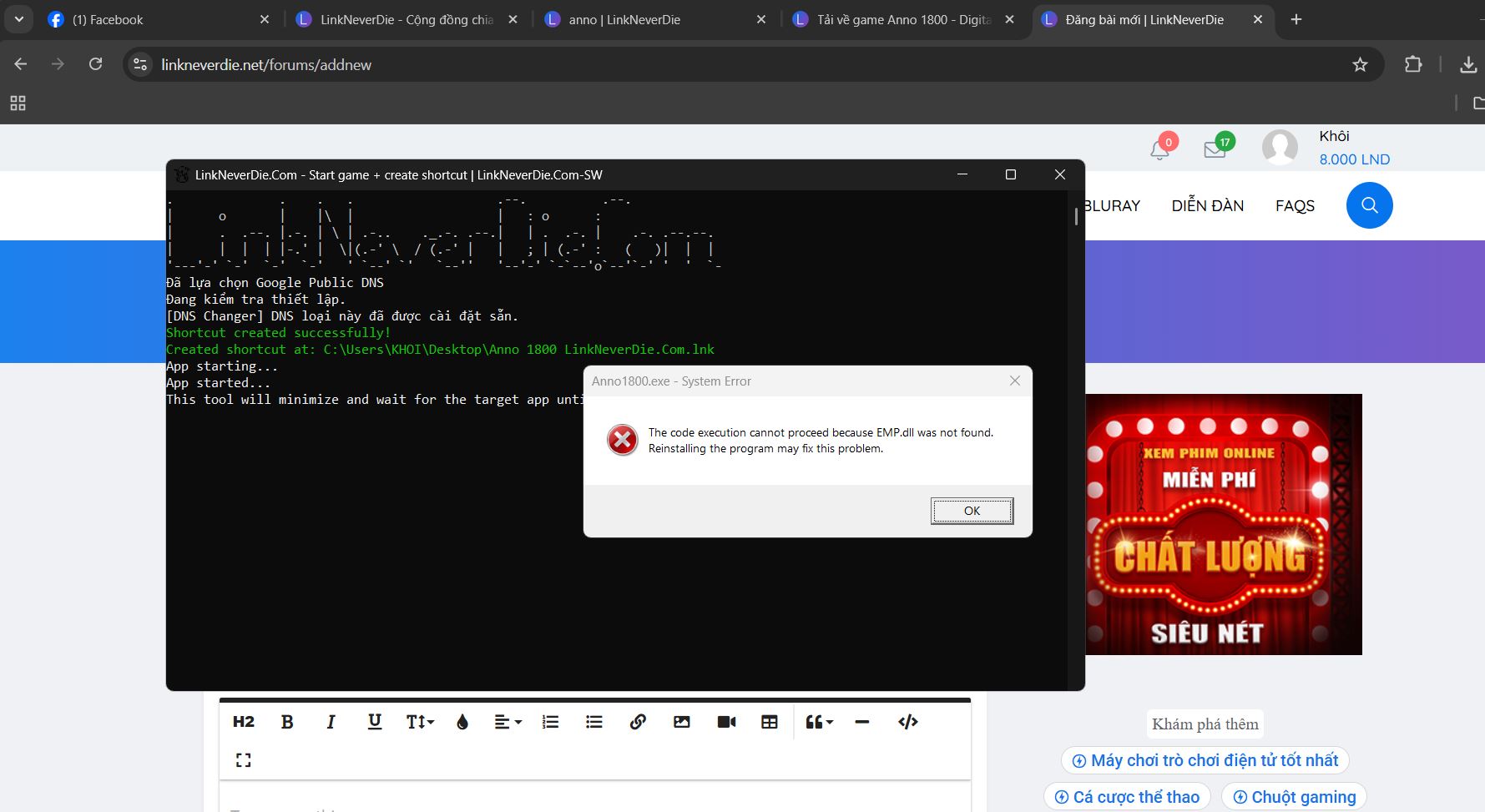Insert a hyperlink with the link icon
1485x812 pixels.
(x=638, y=722)
